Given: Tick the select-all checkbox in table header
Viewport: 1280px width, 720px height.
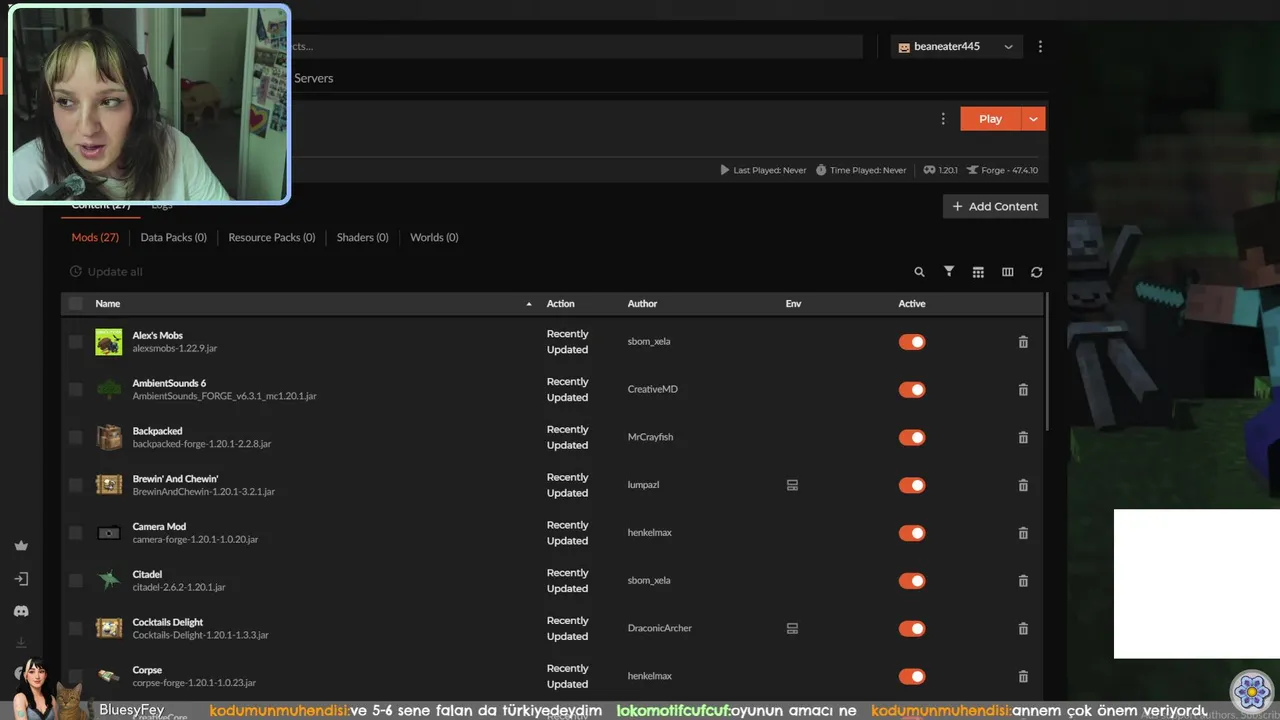Looking at the screenshot, I should (75, 304).
